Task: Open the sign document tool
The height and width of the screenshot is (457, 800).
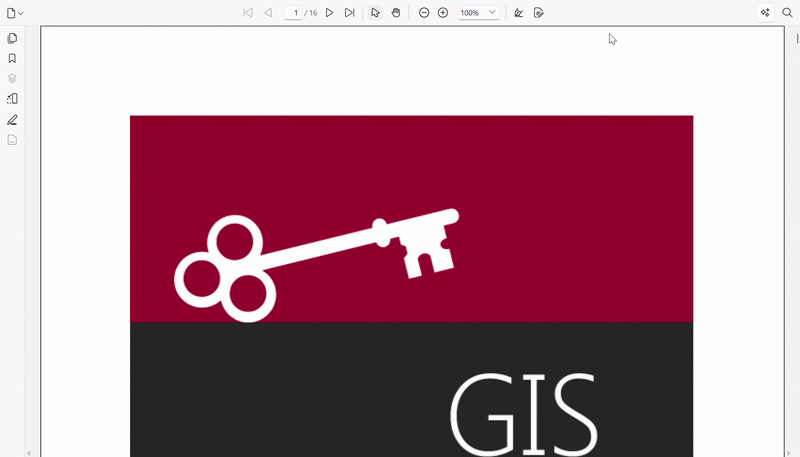Action: click(518, 13)
